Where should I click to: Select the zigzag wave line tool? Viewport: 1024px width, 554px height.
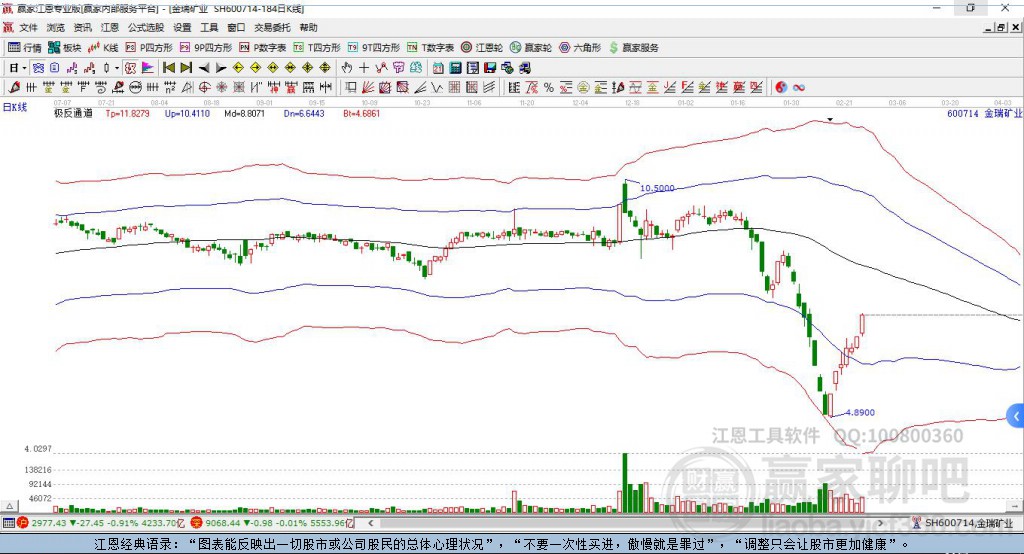pyautogui.click(x=436, y=88)
